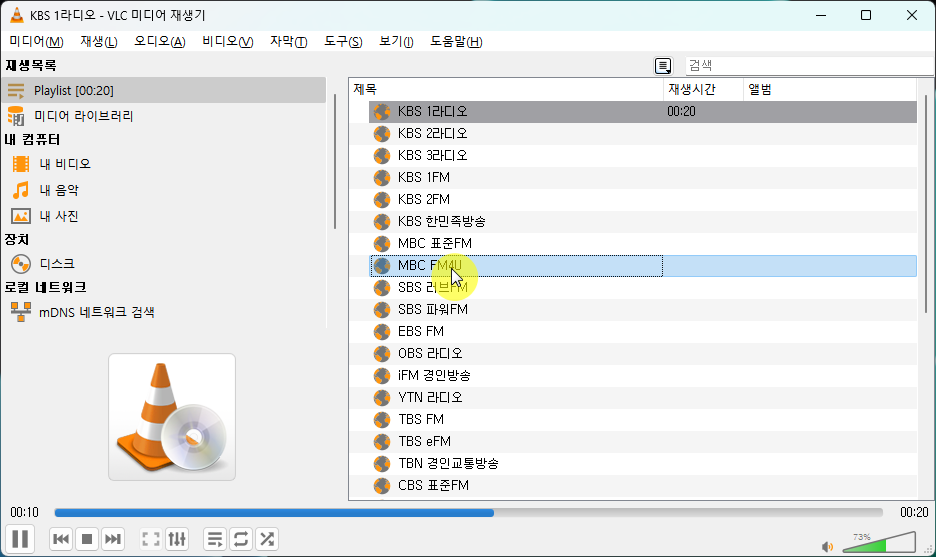936x557 pixels.
Task: Open the 오디오(A) menu
Action: (159, 41)
